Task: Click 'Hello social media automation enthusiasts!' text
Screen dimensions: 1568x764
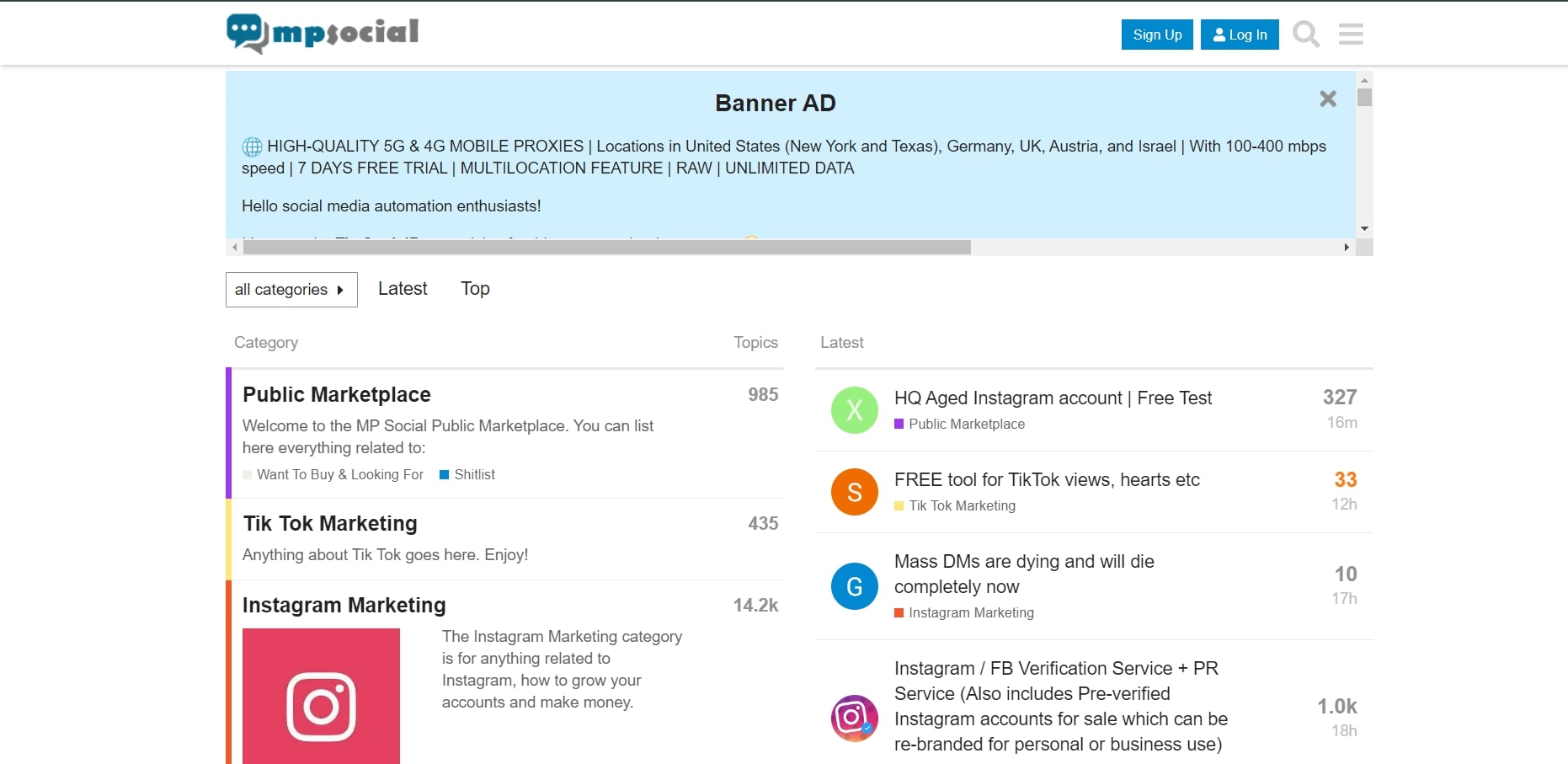Action: pos(392,206)
